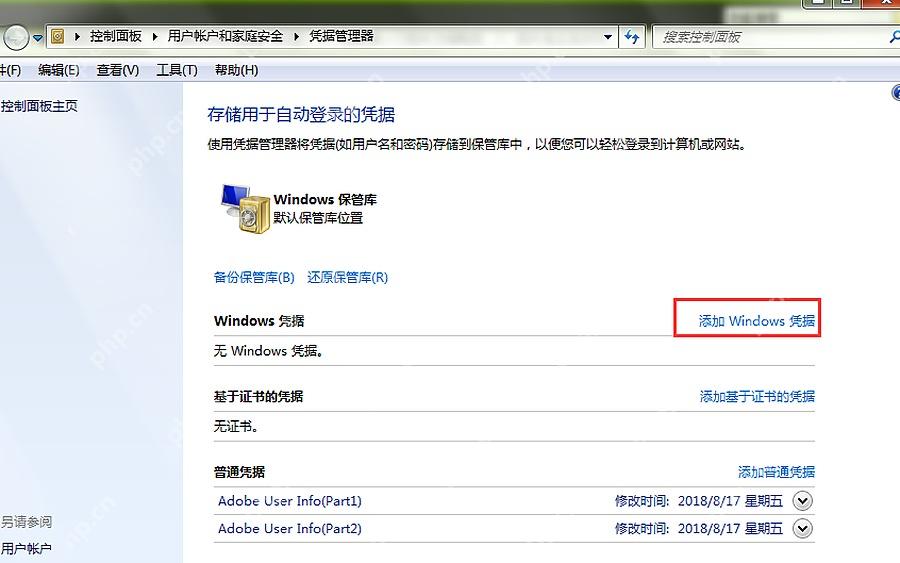Click 添加基于证书的凭据 link
900x563 pixels.
[x=757, y=397]
